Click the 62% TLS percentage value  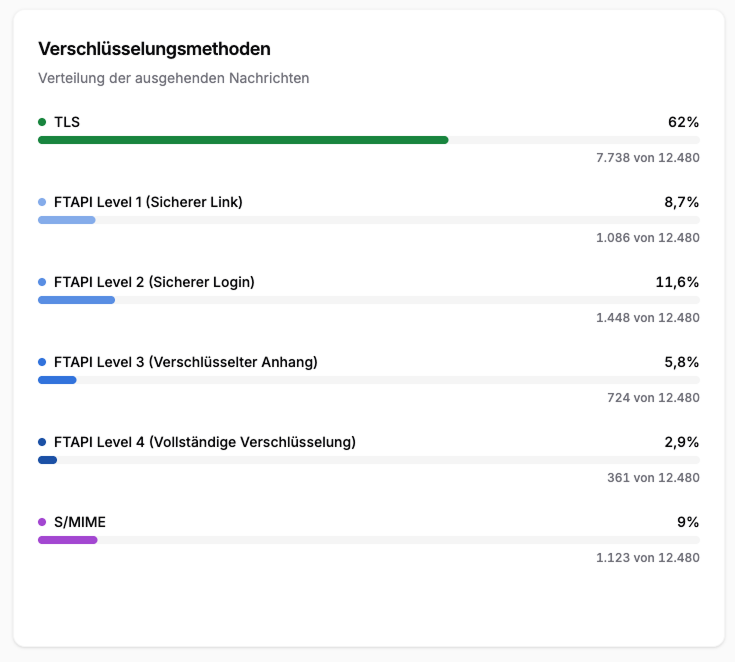coord(683,122)
